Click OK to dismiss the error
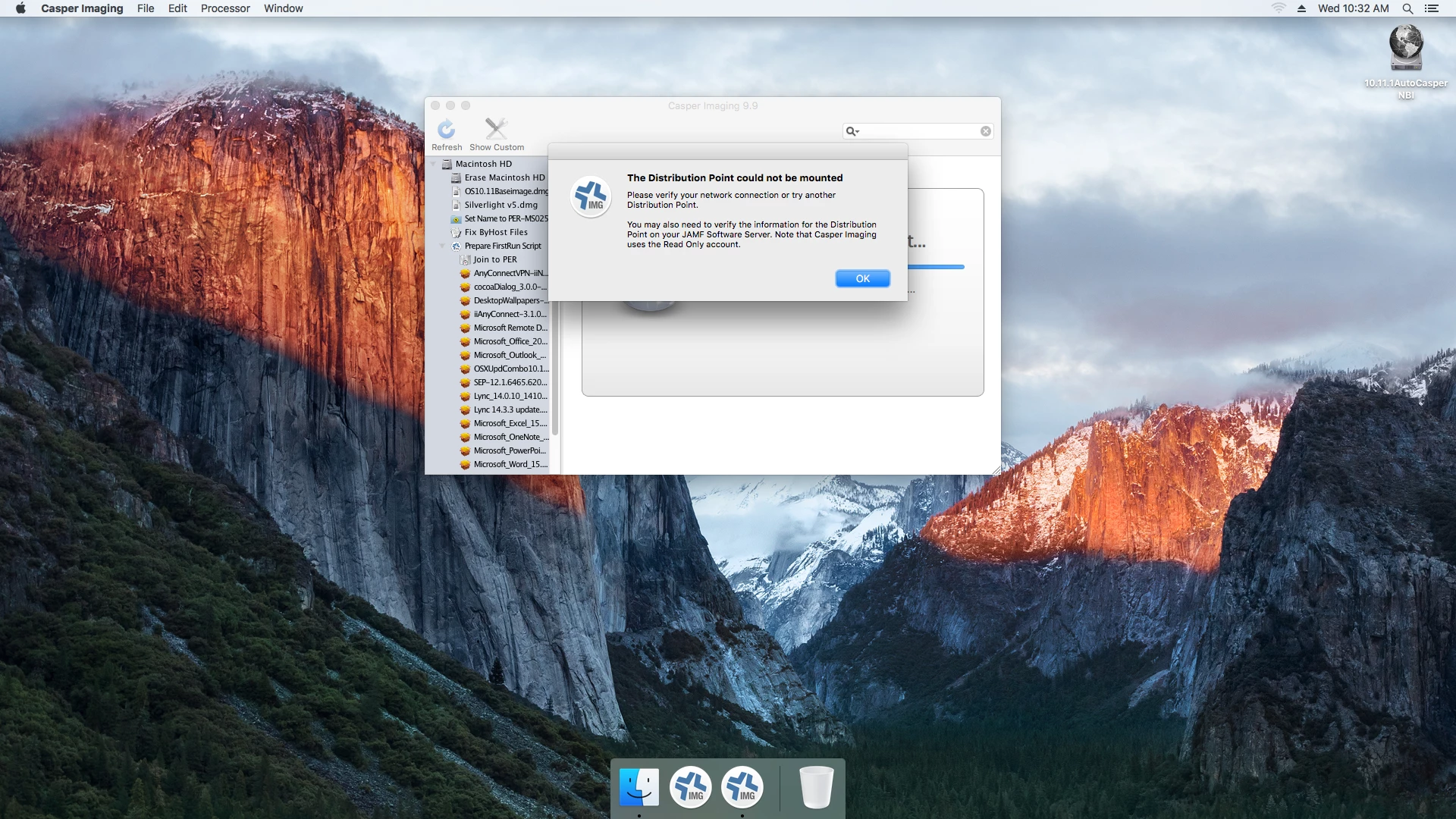This screenshot has height=819, width=1456. point(862,278)
